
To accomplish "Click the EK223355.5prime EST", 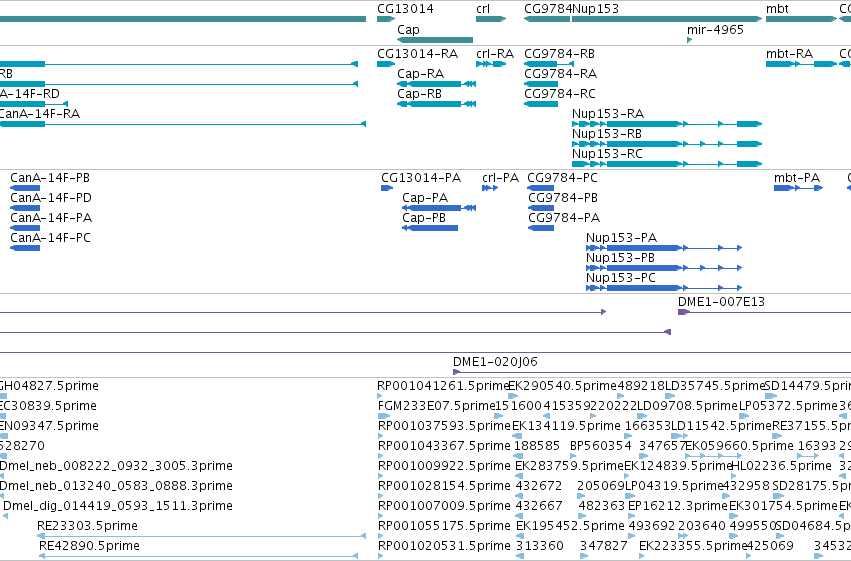I will [644, 556].
